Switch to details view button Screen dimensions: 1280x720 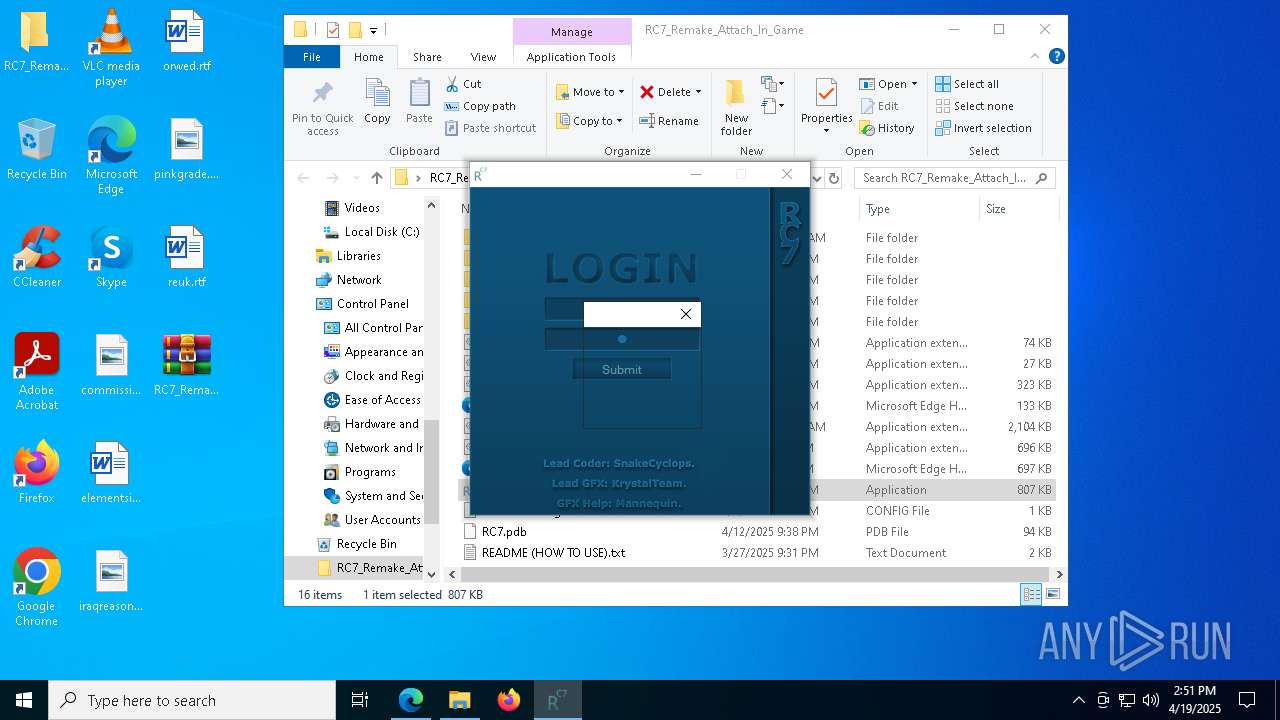1031,594
